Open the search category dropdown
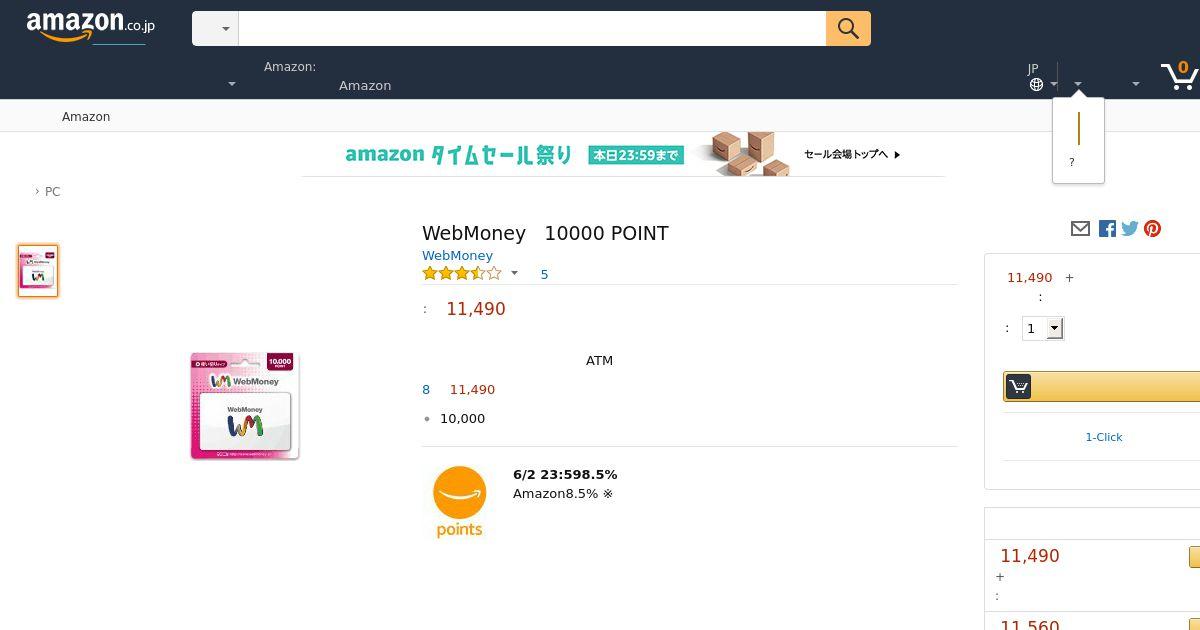 tap(215, 29)
